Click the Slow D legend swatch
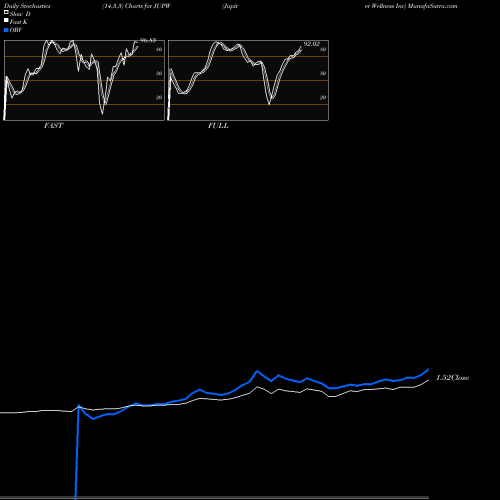 [6, 12]
